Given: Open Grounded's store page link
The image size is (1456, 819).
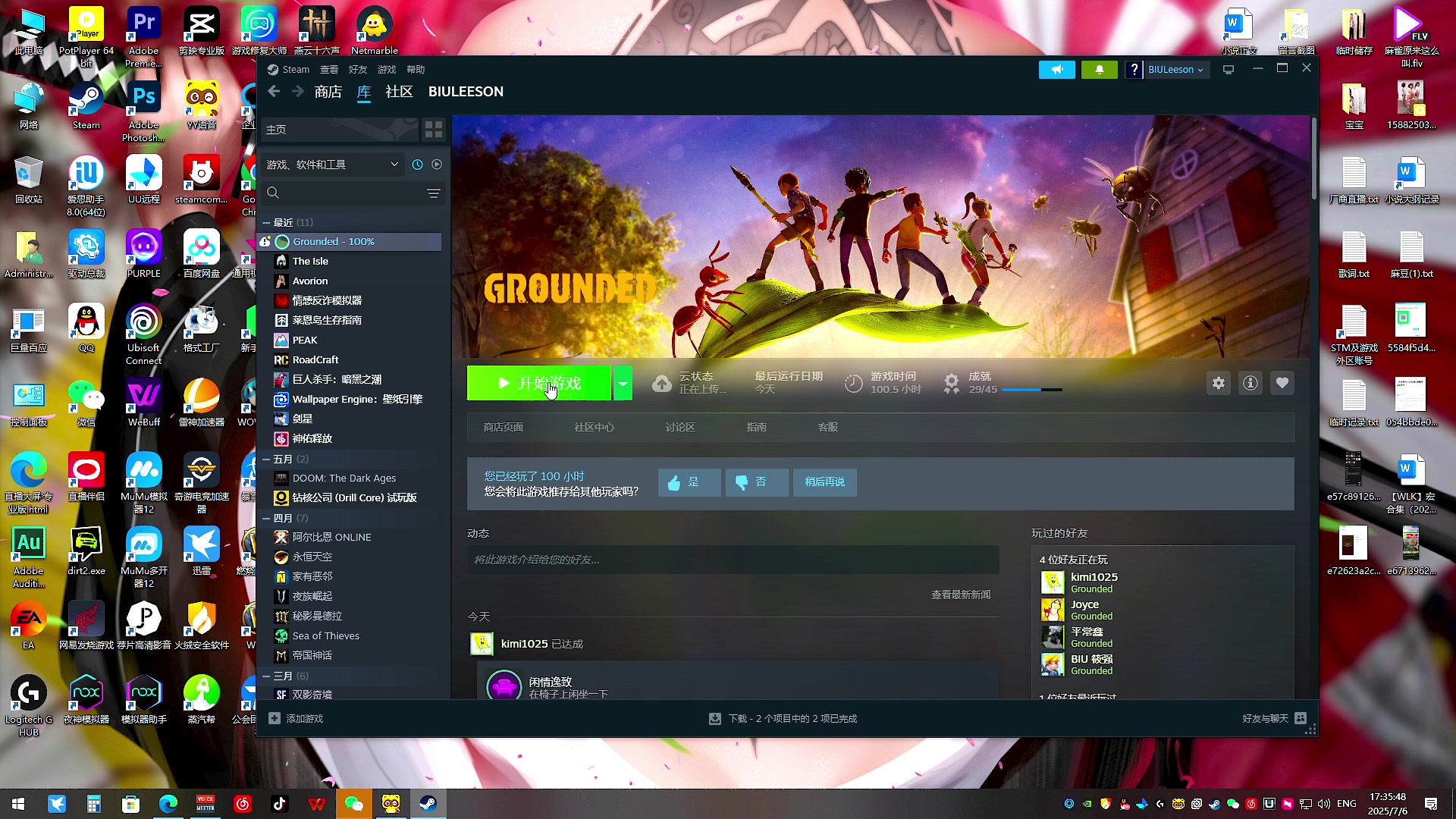Looking at the screenshot, I should click(x=504, y=427).
